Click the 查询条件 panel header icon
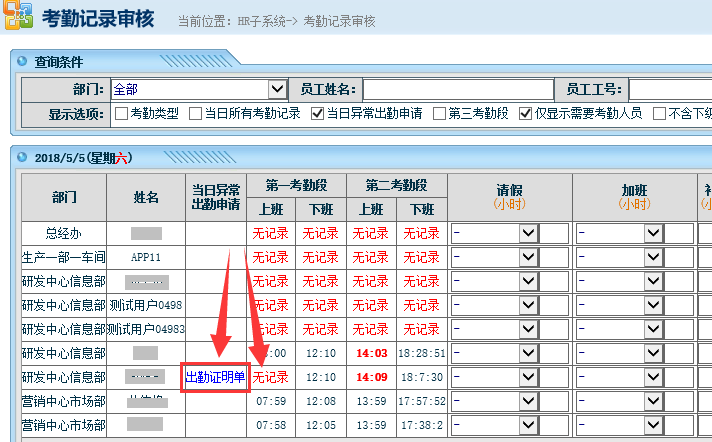Viewport: 712px width, 442px height. [x=24, y=62]
